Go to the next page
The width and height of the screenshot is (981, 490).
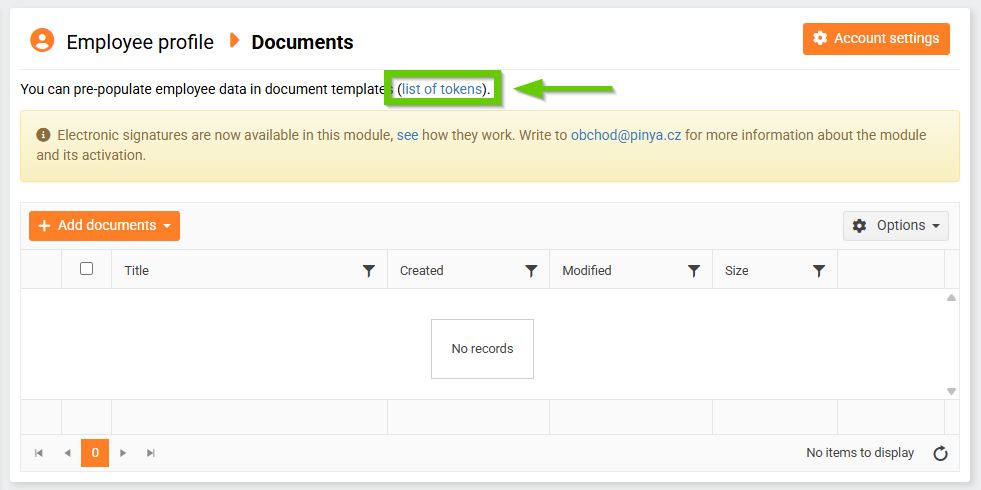pos(123,453)
